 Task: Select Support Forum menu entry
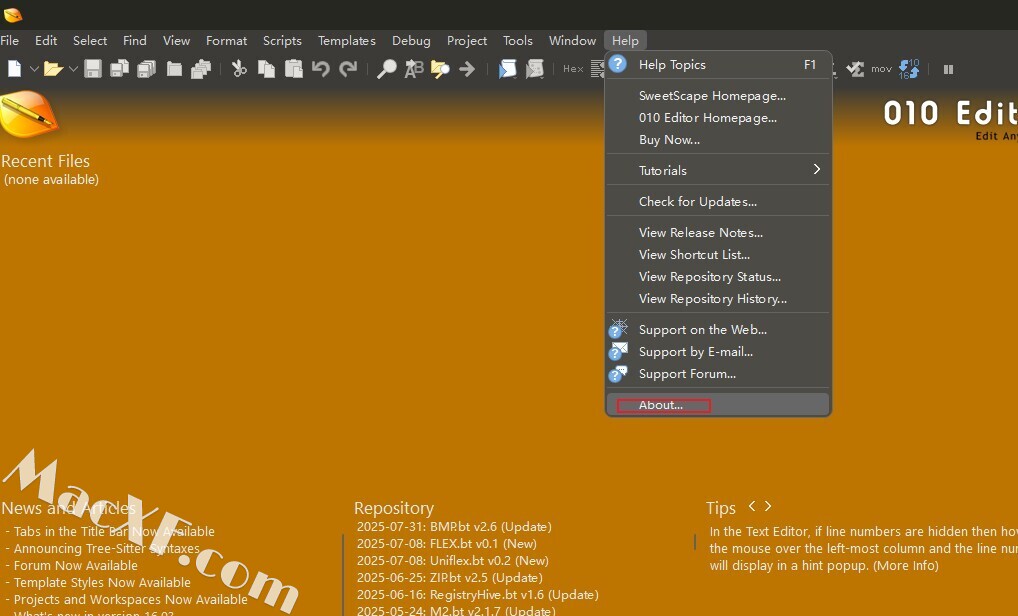coord(718,374)
